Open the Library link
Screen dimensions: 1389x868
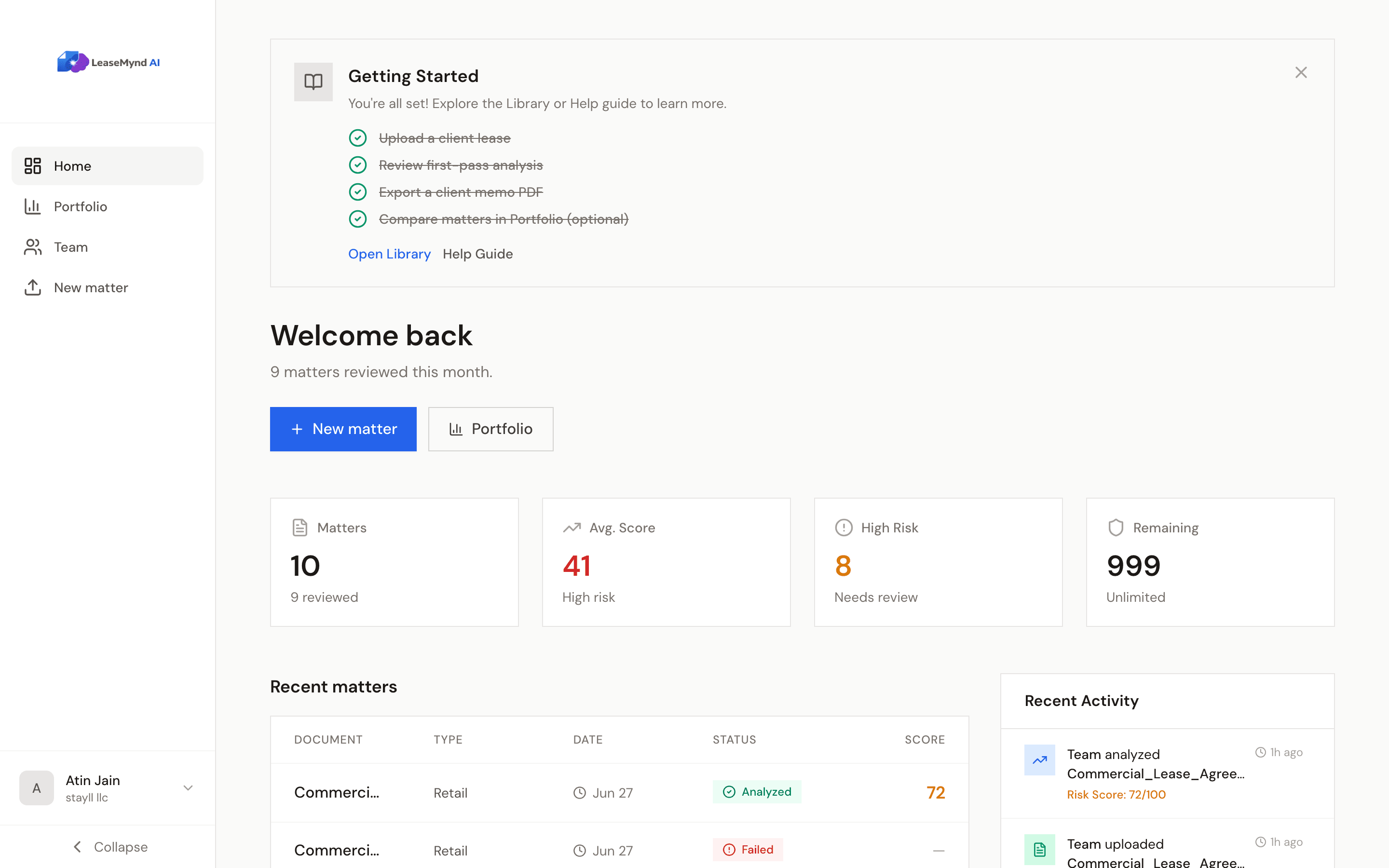click(x=389, y=254)
